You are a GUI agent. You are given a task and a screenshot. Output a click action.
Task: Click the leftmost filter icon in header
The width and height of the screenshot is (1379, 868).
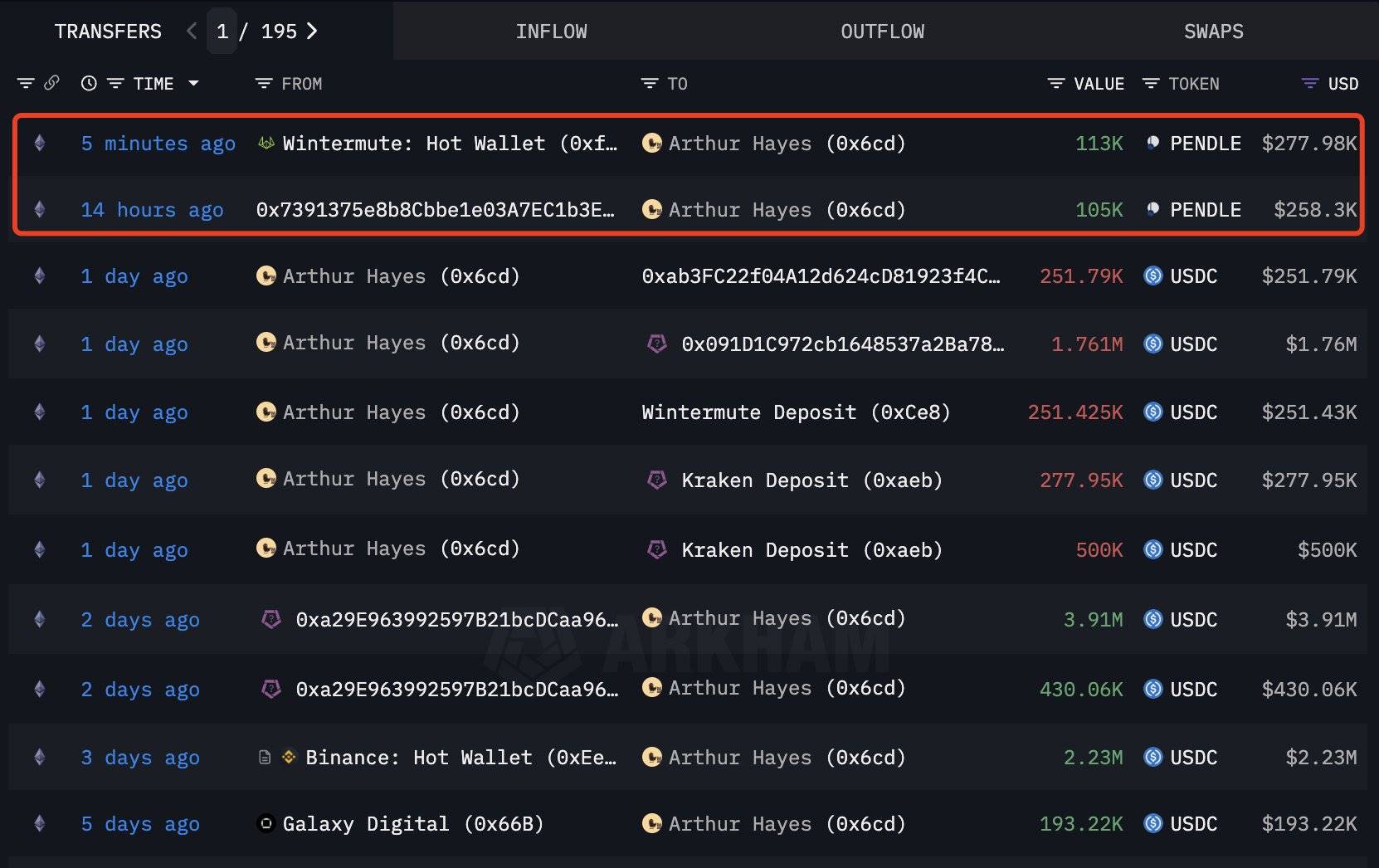click(x=26, y=83)
